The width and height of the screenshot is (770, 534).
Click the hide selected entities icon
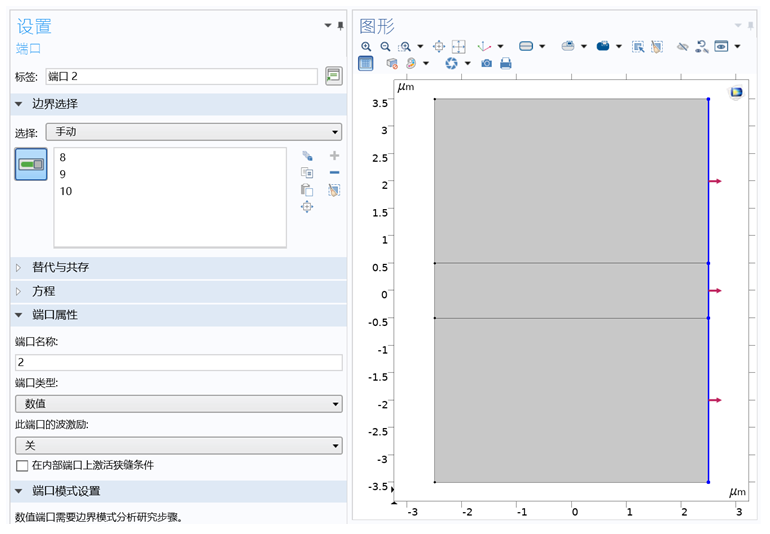[683, 47]
